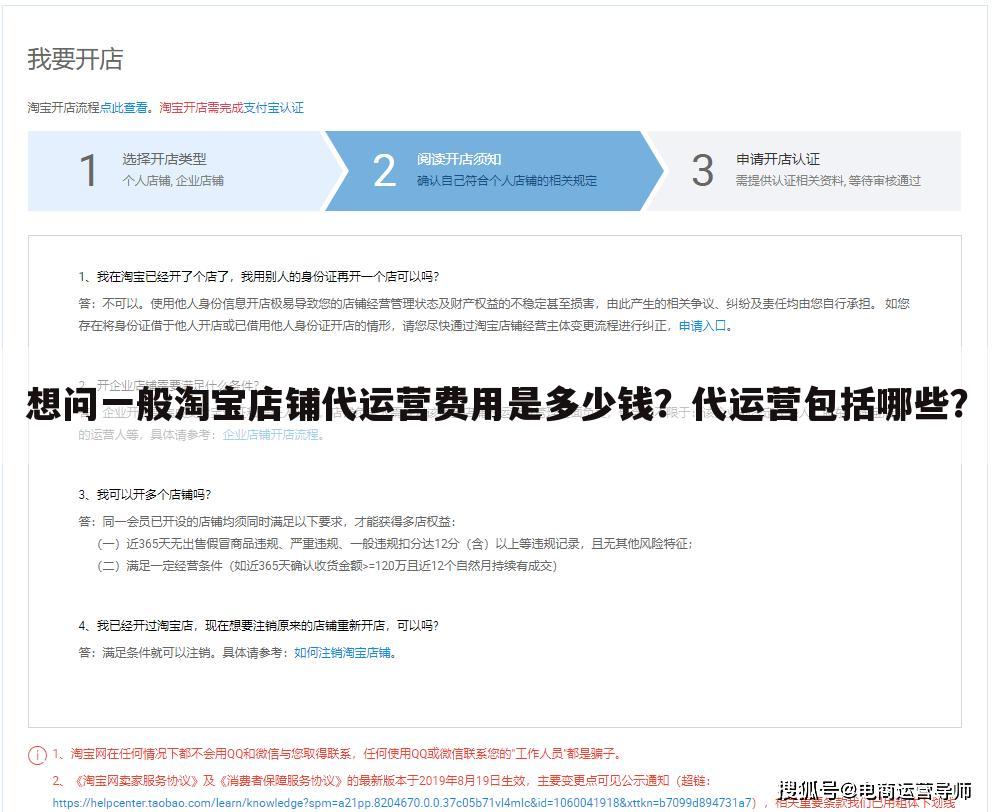Click the 淘宝网卖家服务协议 notice line

[381, 780]
